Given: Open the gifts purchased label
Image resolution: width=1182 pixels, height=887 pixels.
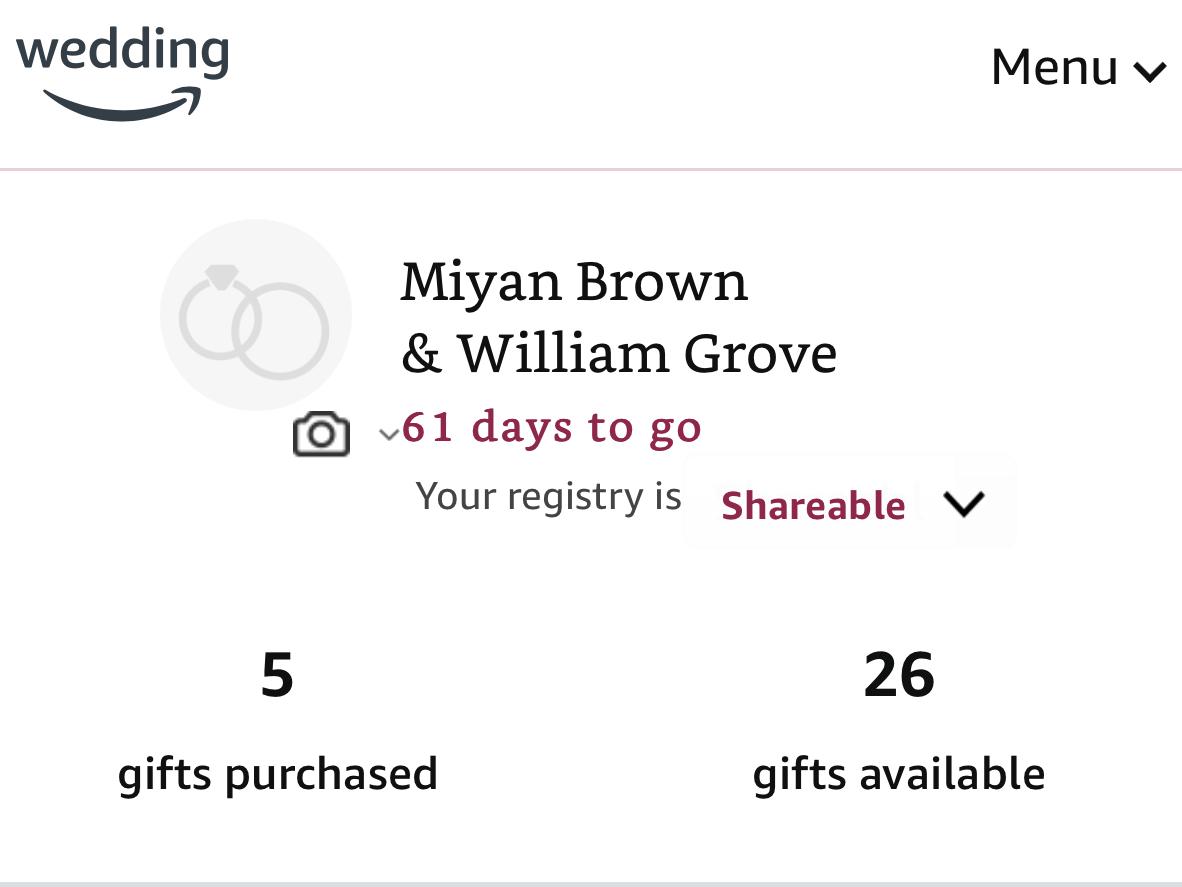Looking at the screenshot, I should pyautogui.click(x=278, y=775).
